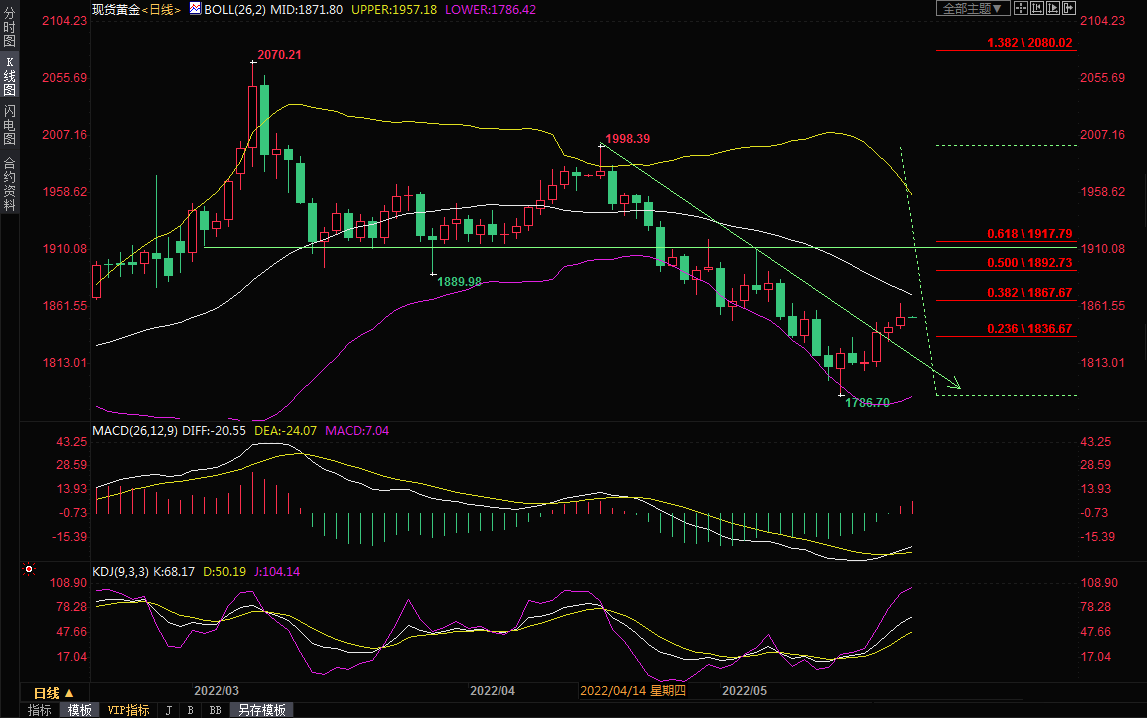Select the 模板 bottom tab
Viewport: 1147px width, 718px height.
click(79, 710)
